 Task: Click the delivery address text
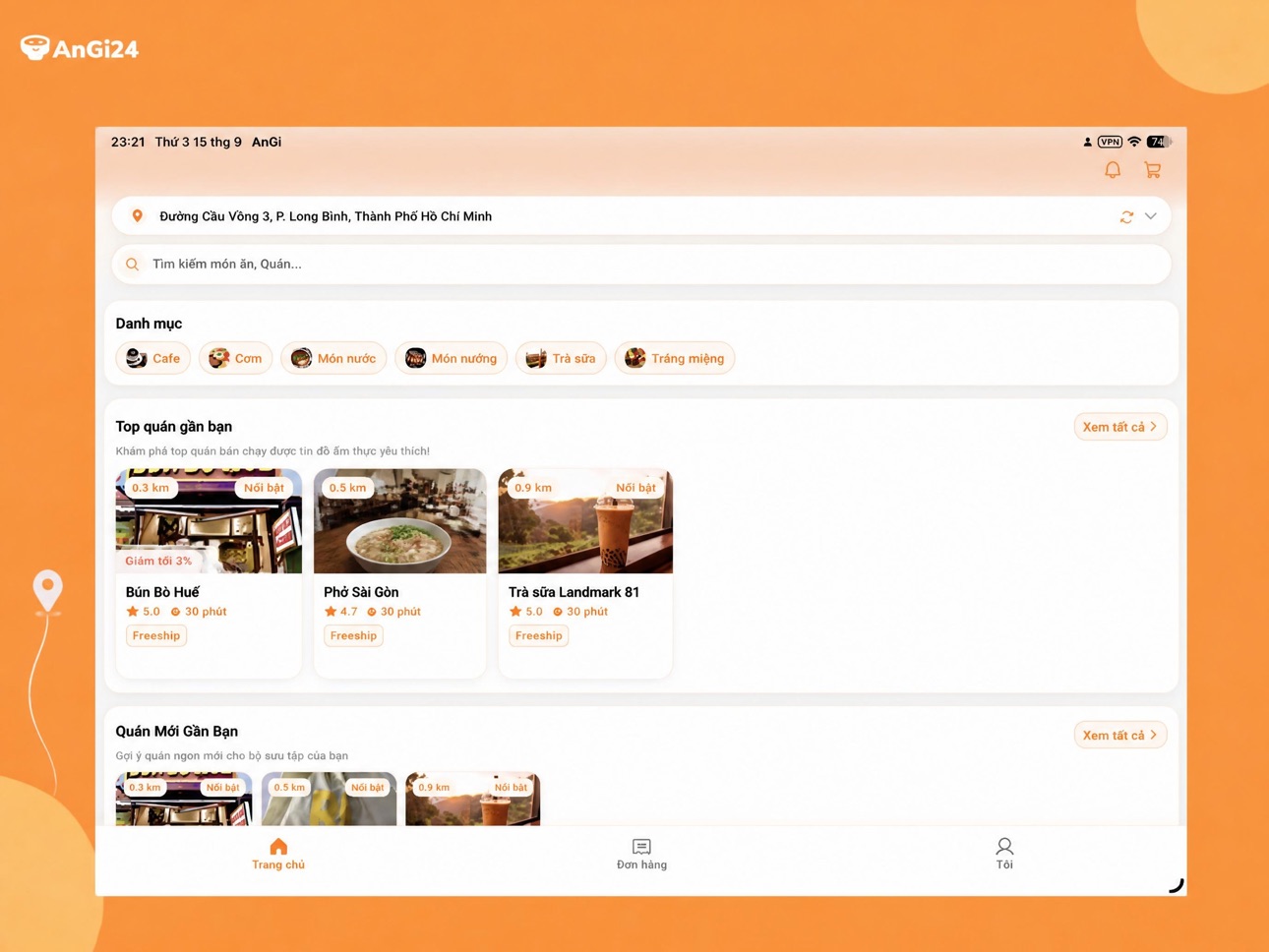(x=326, y=216)
